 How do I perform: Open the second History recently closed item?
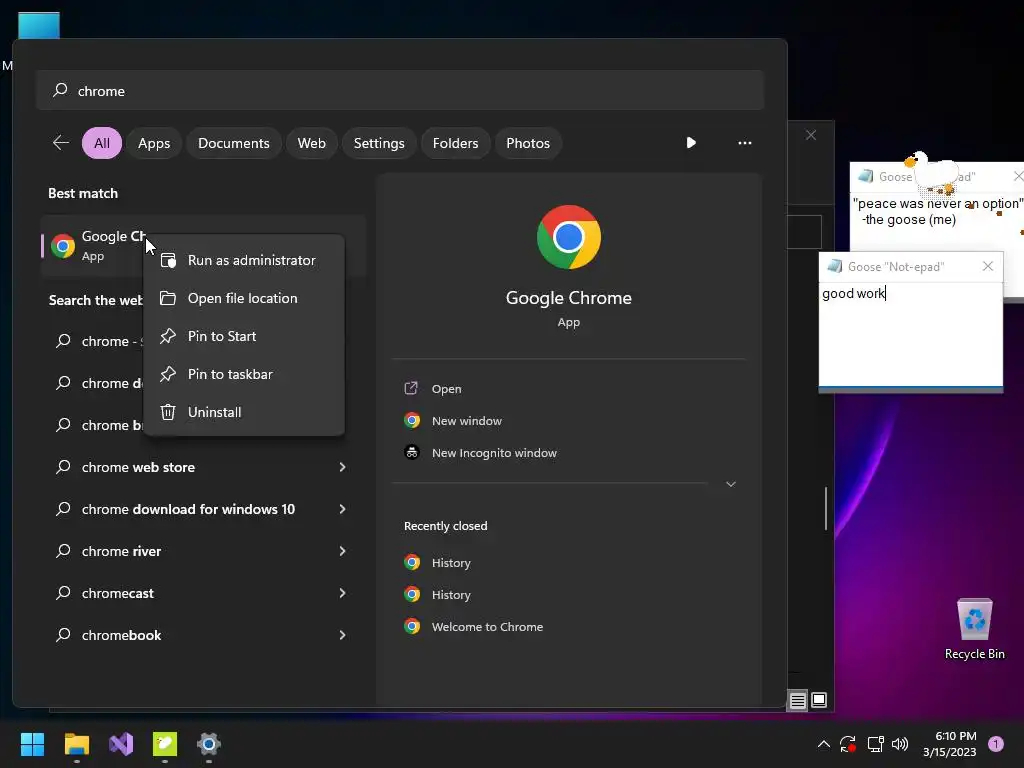[451, 594]
